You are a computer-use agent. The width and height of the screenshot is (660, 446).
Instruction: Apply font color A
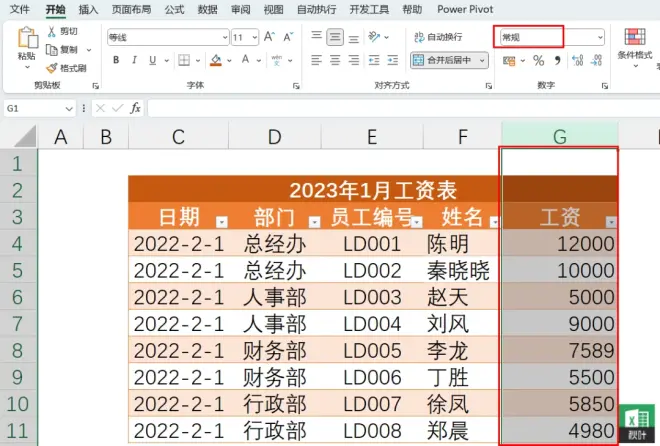click(245, 60)
